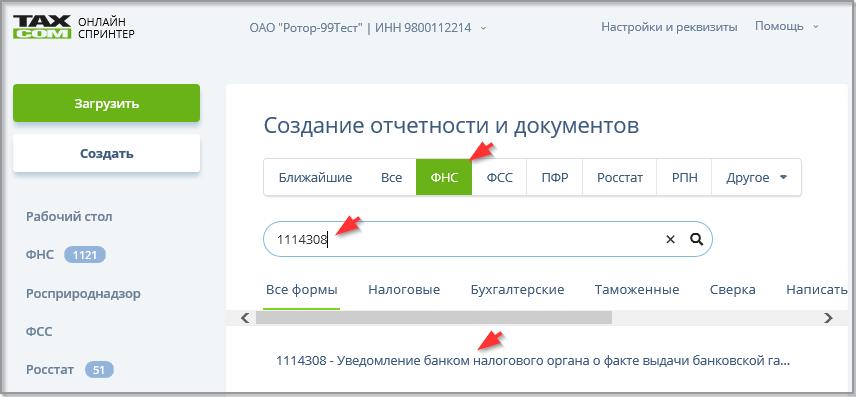Clear the search field with X icon
Screen dimensions: 856x397
point(670,239)
